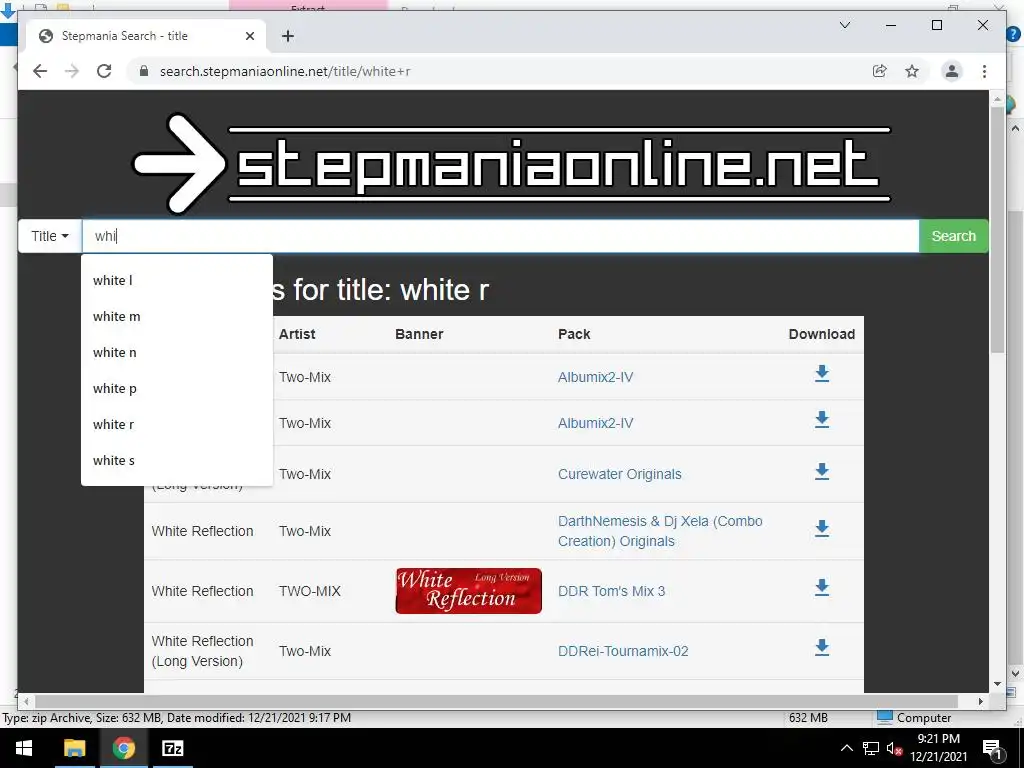Viewport: 1024px width, 768px height.
Task: Open the Chrome profile avatar
Action: coord(952,71)
